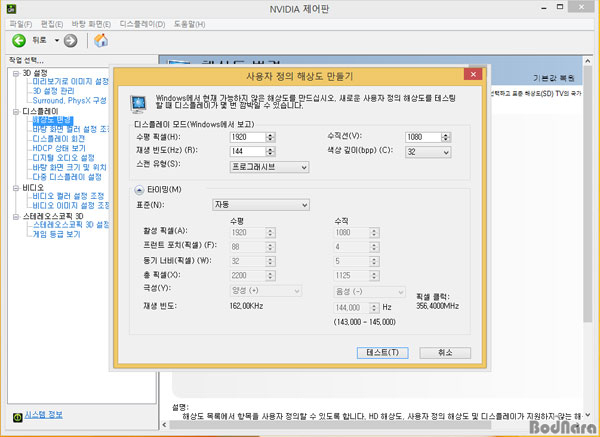600x437 pixels.
Task: Click 수평 픽셀(H) field with 1920
Action: pyautogui.click(x=248, y=137)
